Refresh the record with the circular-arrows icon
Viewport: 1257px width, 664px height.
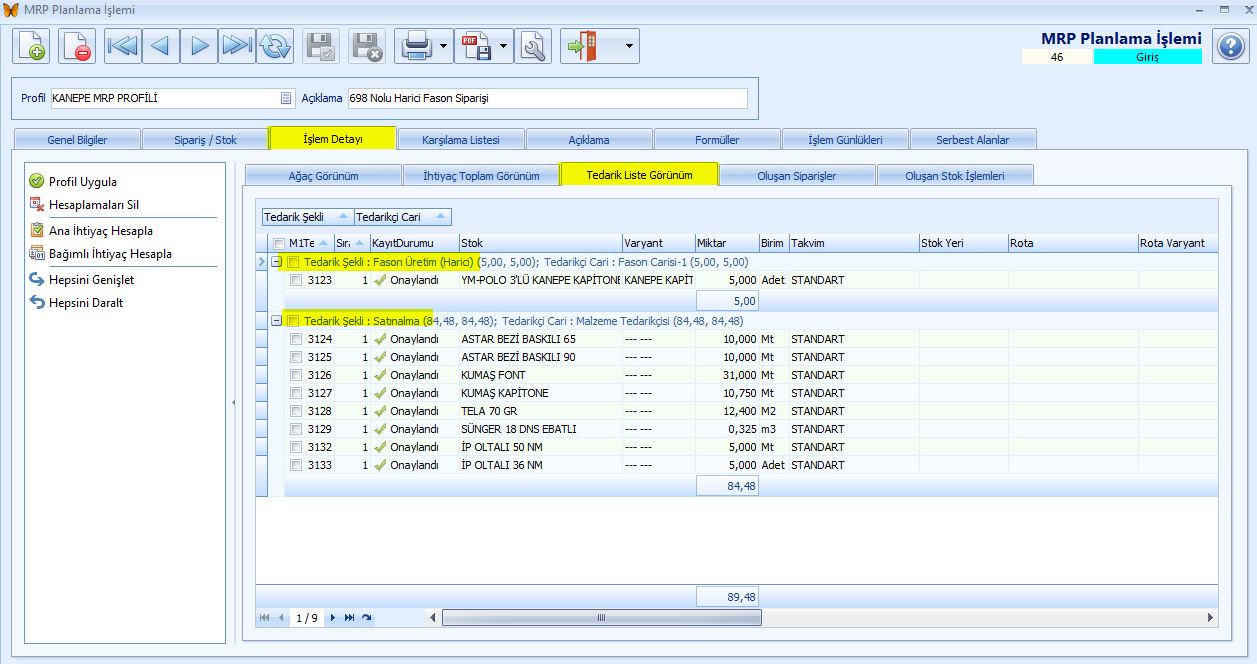click(x=275, y=46)
